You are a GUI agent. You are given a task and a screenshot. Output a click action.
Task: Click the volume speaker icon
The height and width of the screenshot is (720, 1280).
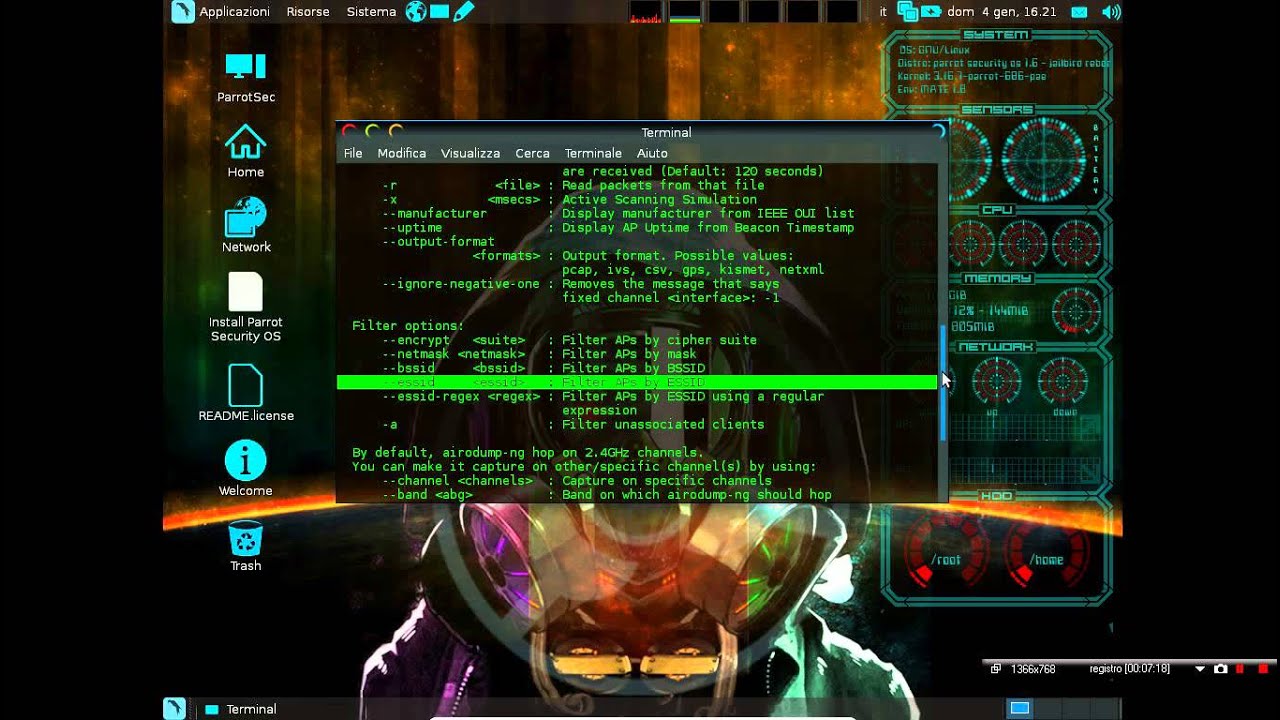pos(1111,12)
